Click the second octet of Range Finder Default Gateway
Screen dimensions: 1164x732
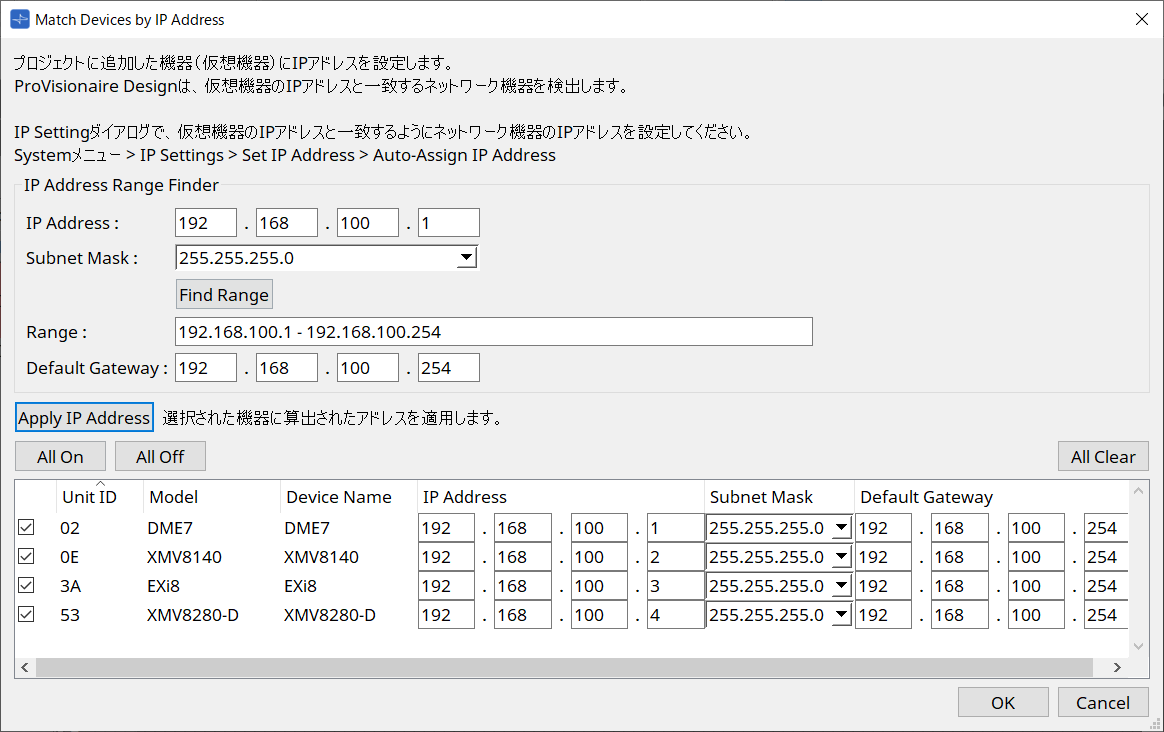[x=287, y=367]
